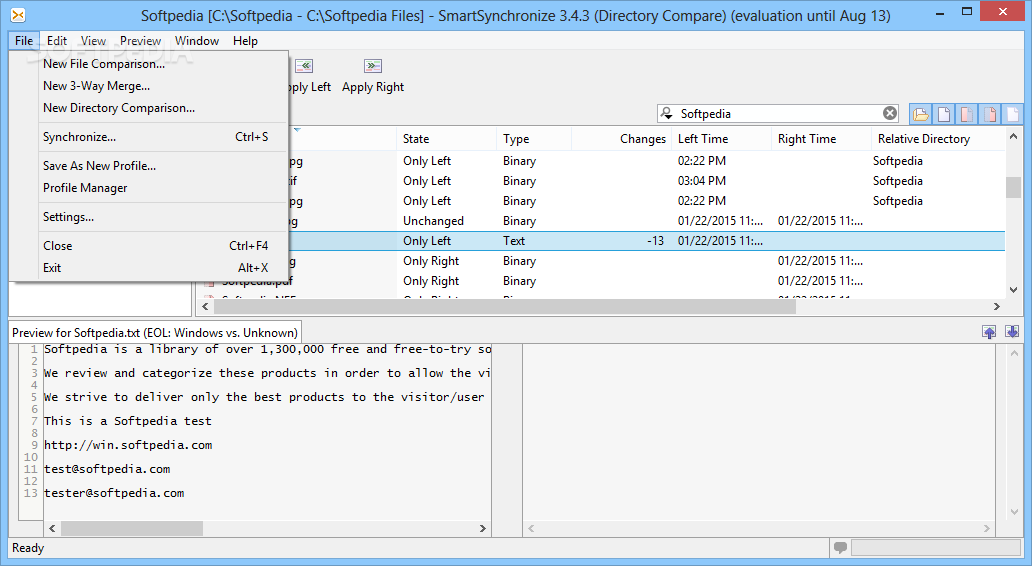Click the right preview pane scroll right arrow
Image resolution: width=1032 pixels, height=566 pixels.
(986, 528)
